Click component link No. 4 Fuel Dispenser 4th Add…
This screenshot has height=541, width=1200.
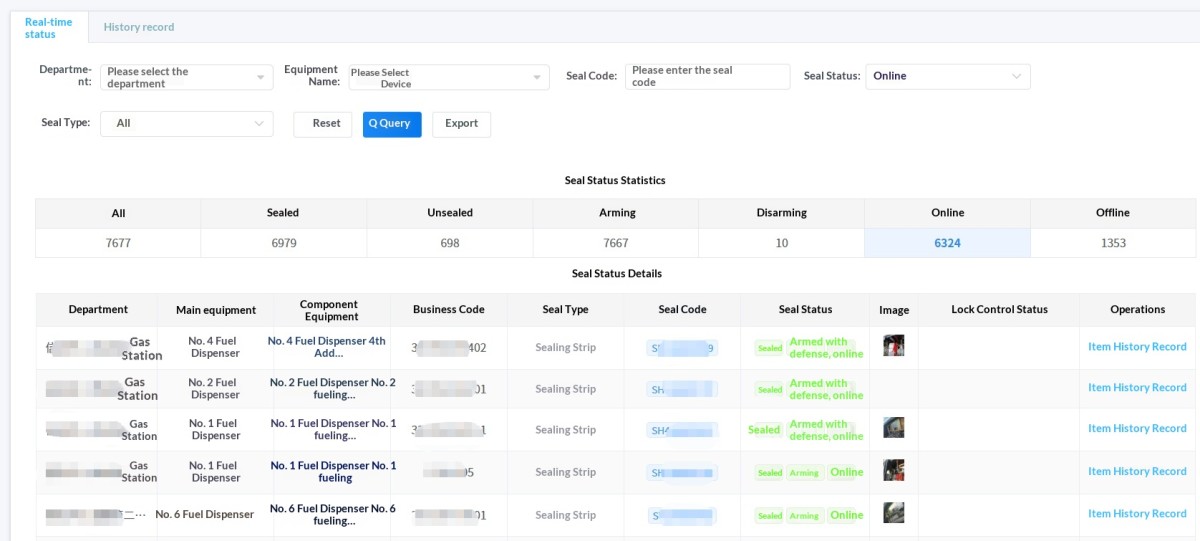[x=327, y=347]
